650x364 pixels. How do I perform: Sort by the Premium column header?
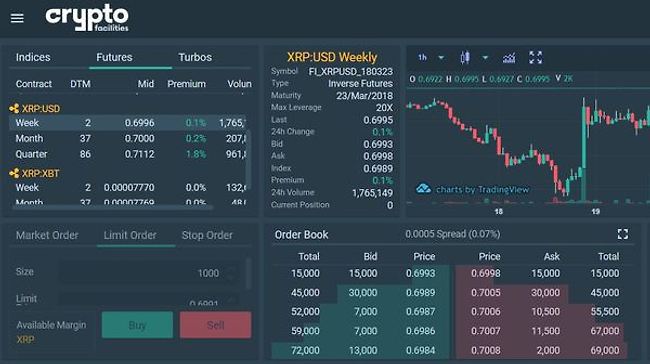tap(187, 84)
